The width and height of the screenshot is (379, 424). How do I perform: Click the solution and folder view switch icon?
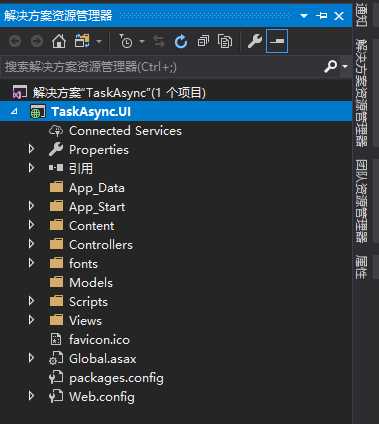click(x=82, y=41)
